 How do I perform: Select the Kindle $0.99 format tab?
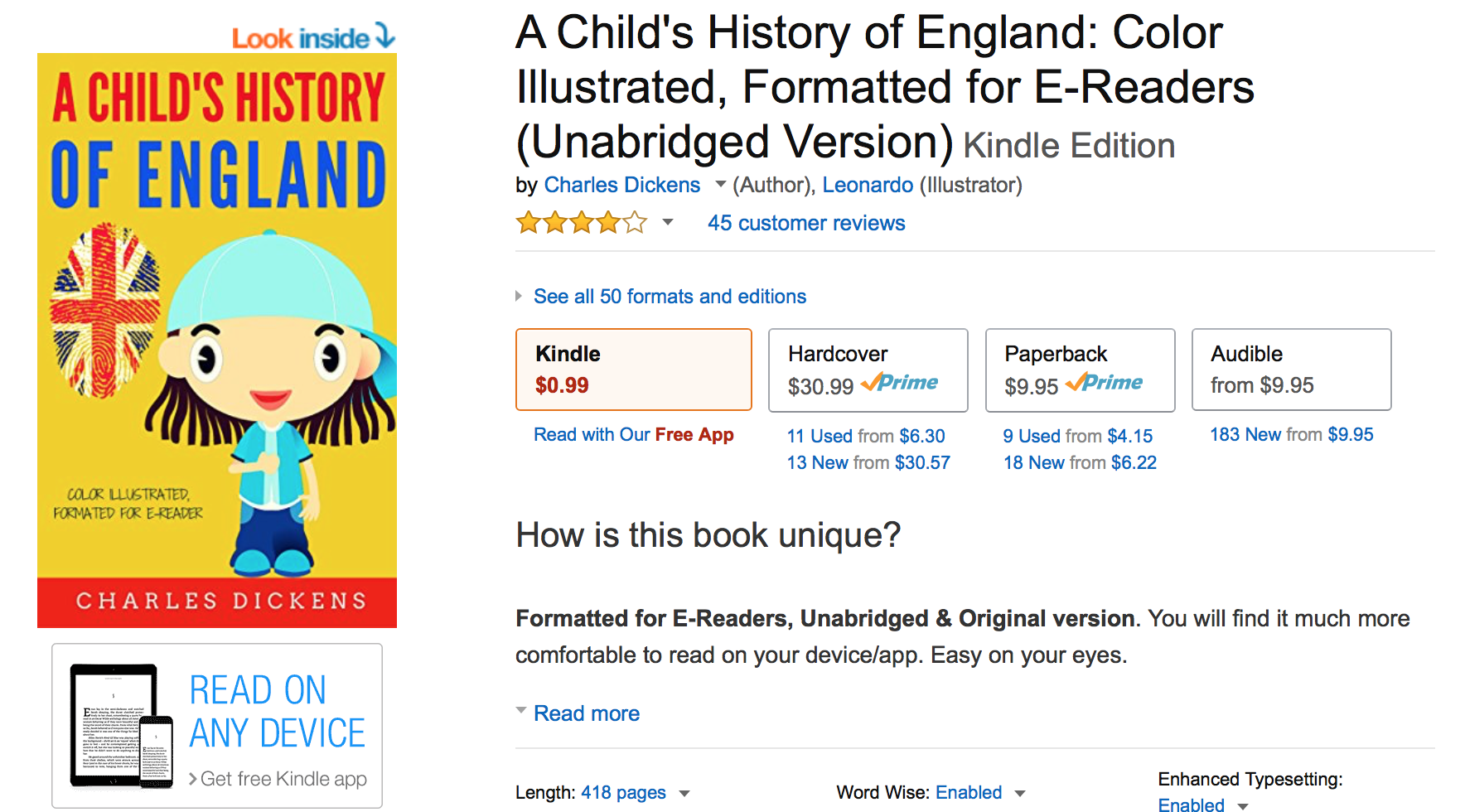coord(634,370)
